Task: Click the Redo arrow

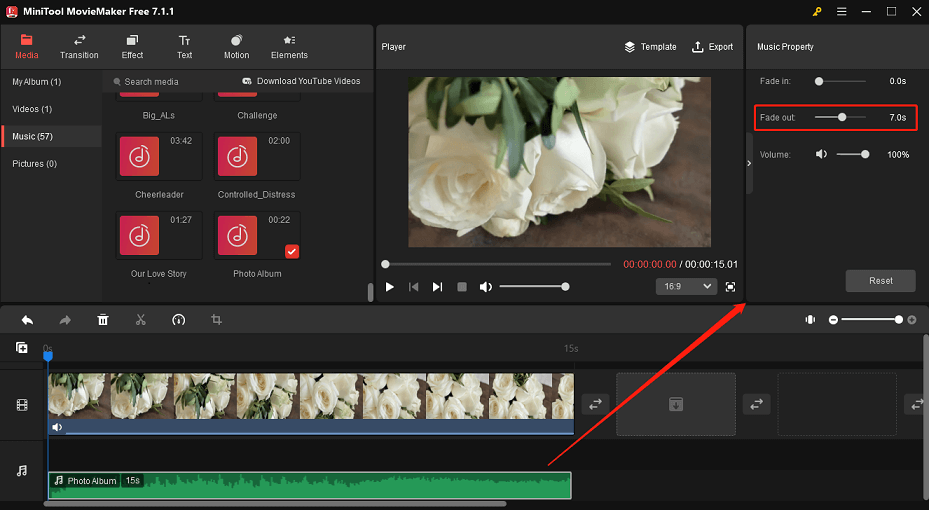Action: tap(65, 320)
